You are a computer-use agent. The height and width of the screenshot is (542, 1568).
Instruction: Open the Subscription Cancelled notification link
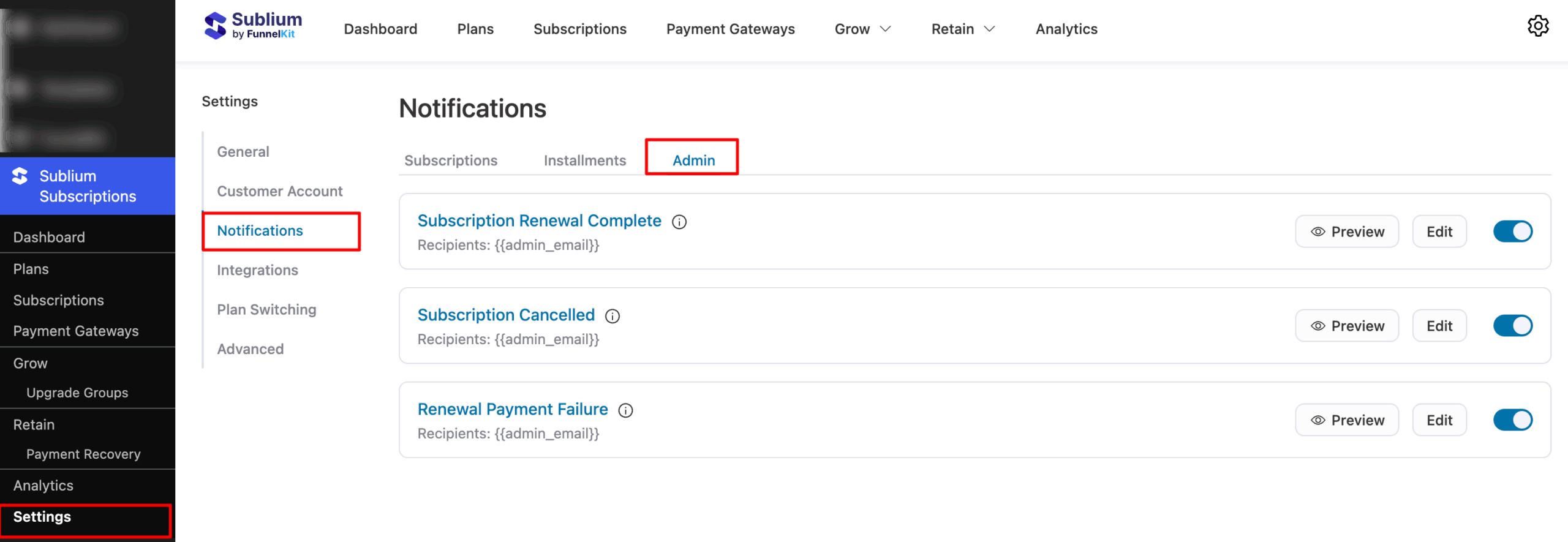506,314
